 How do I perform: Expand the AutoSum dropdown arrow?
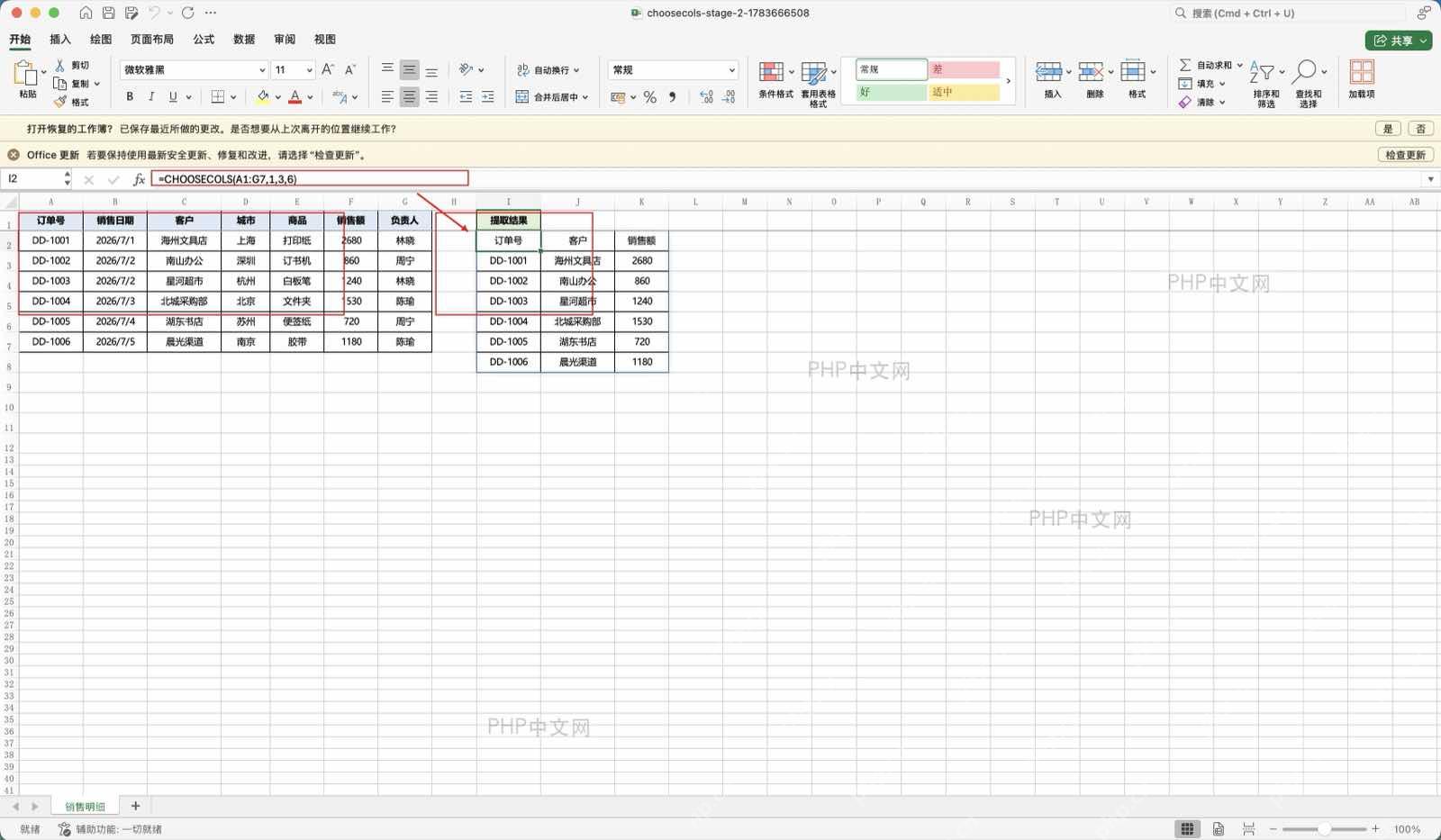tap(1239, 66)
